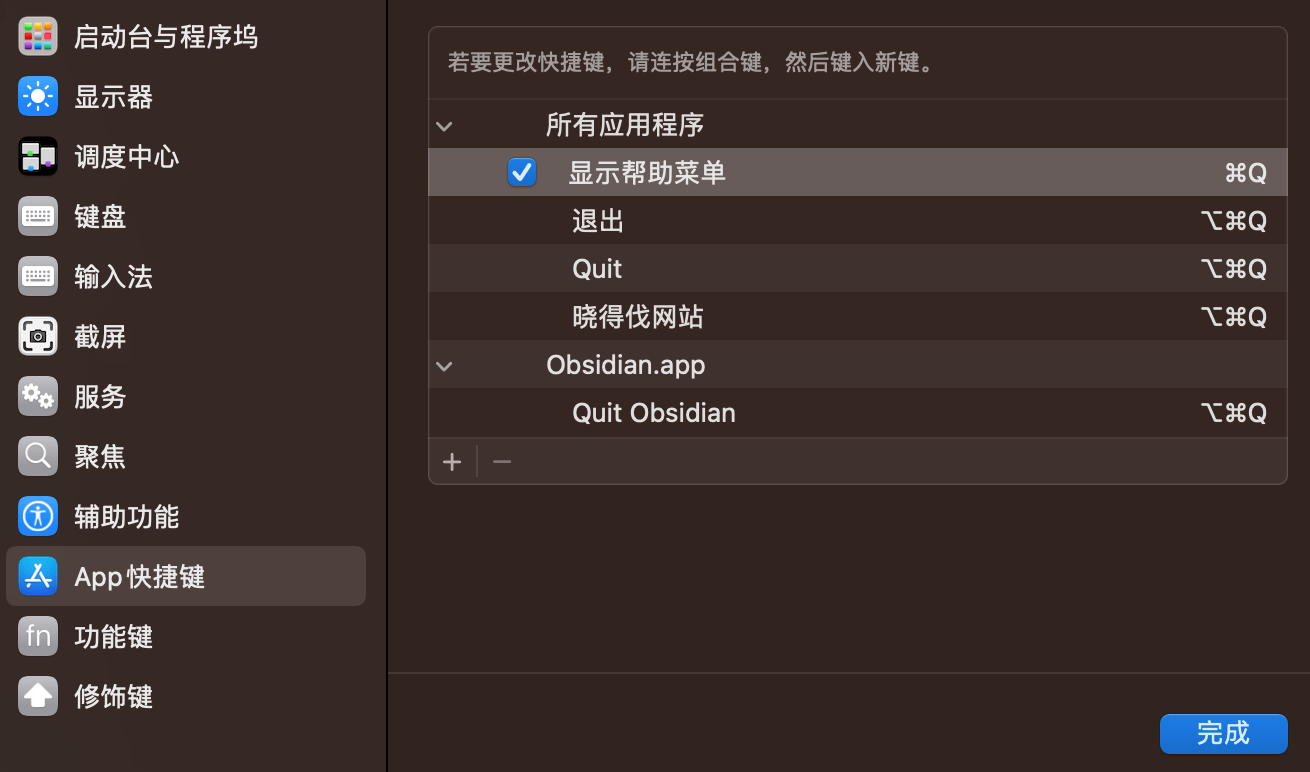Add a new shortcut with plus button
1310x772 pixels.
coord(452,462)
